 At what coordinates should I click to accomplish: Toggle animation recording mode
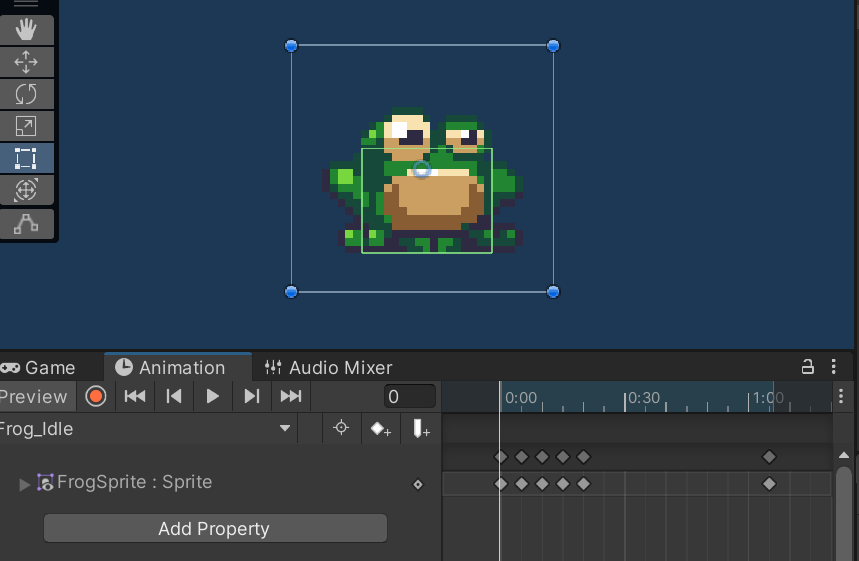(x=96, y=397)
